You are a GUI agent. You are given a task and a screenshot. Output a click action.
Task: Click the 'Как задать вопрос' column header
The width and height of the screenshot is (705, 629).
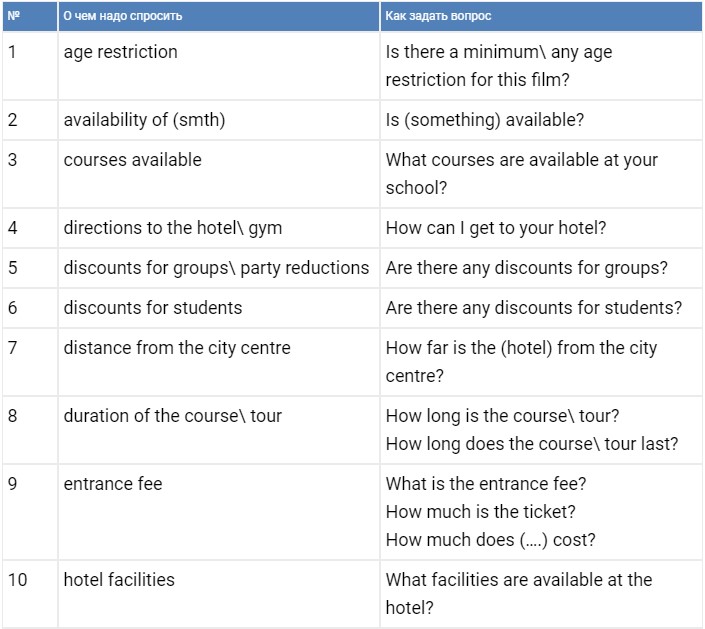click(541, 16)
